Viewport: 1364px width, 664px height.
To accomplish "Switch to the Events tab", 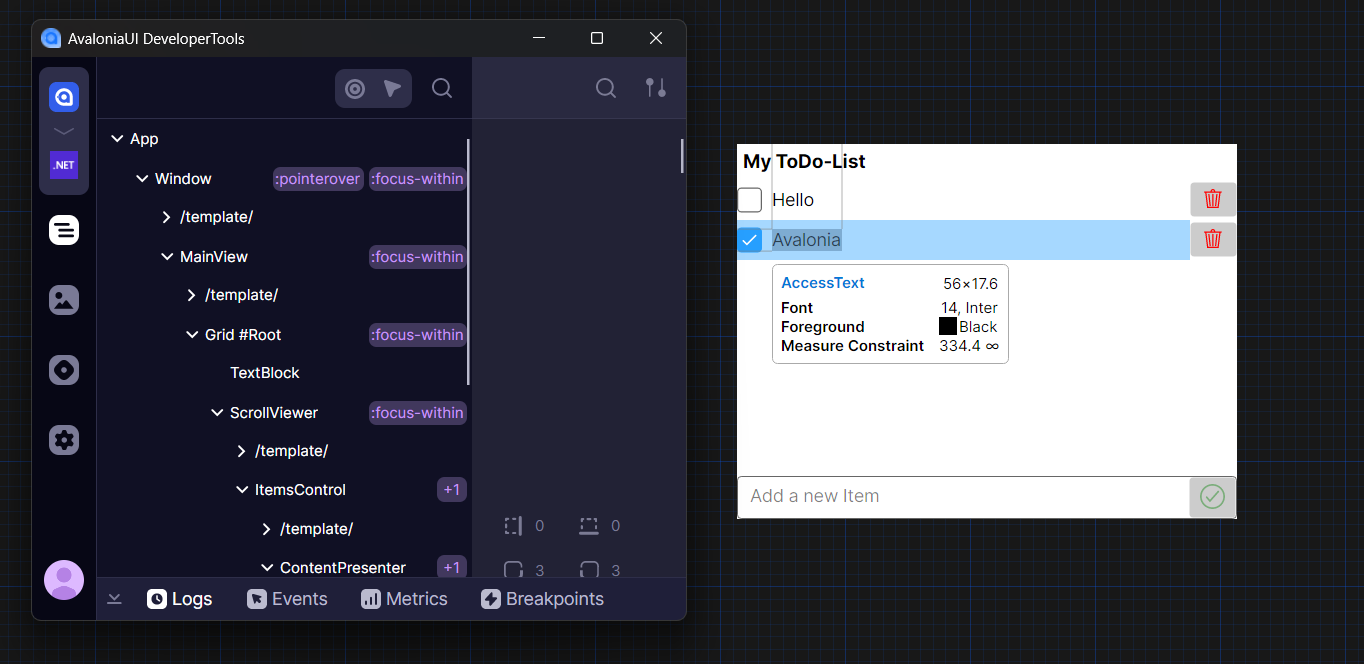I will tap(287, 598).
